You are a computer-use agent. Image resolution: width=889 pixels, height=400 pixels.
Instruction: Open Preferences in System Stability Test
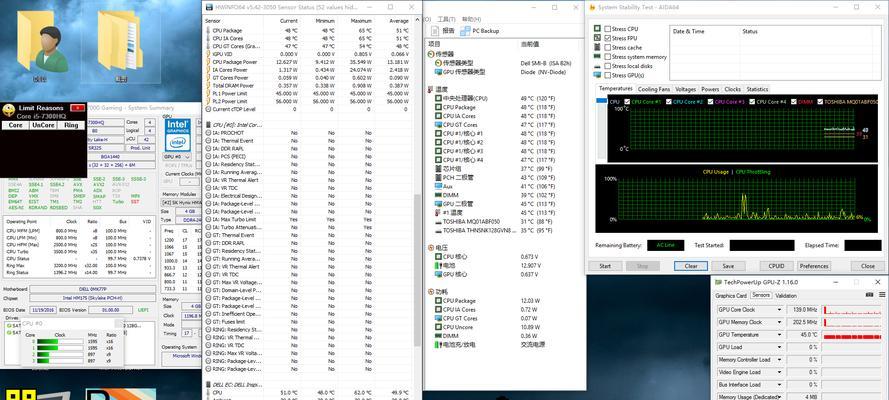point(814,266)
